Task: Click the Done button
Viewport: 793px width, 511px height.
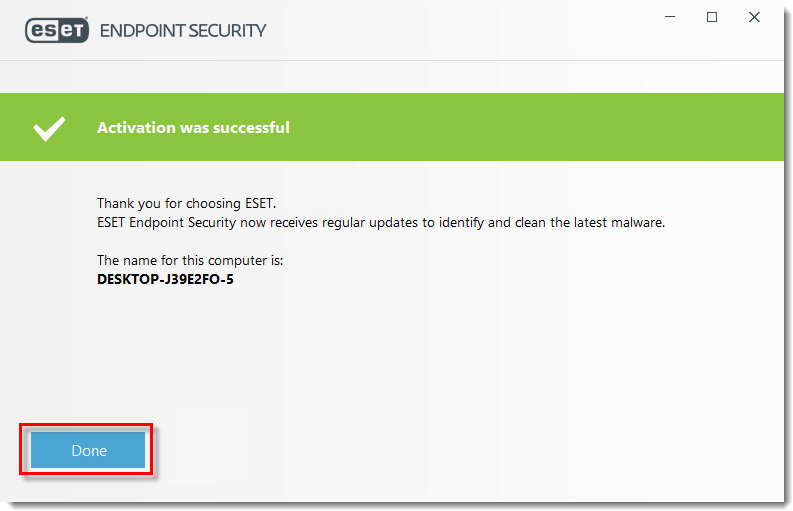Action: 88,450
